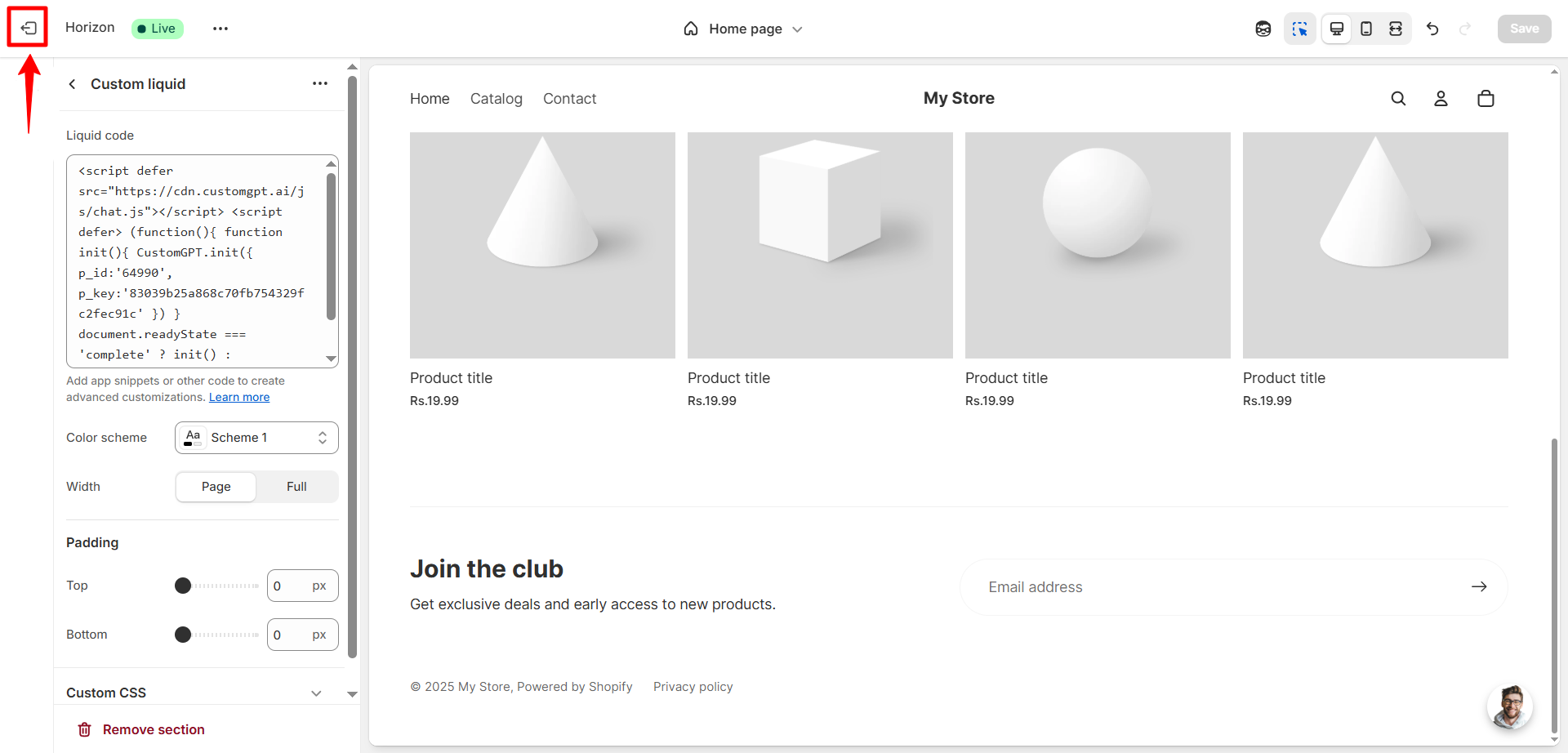Switch to the desktop preview

click(x=1337, y=29)
